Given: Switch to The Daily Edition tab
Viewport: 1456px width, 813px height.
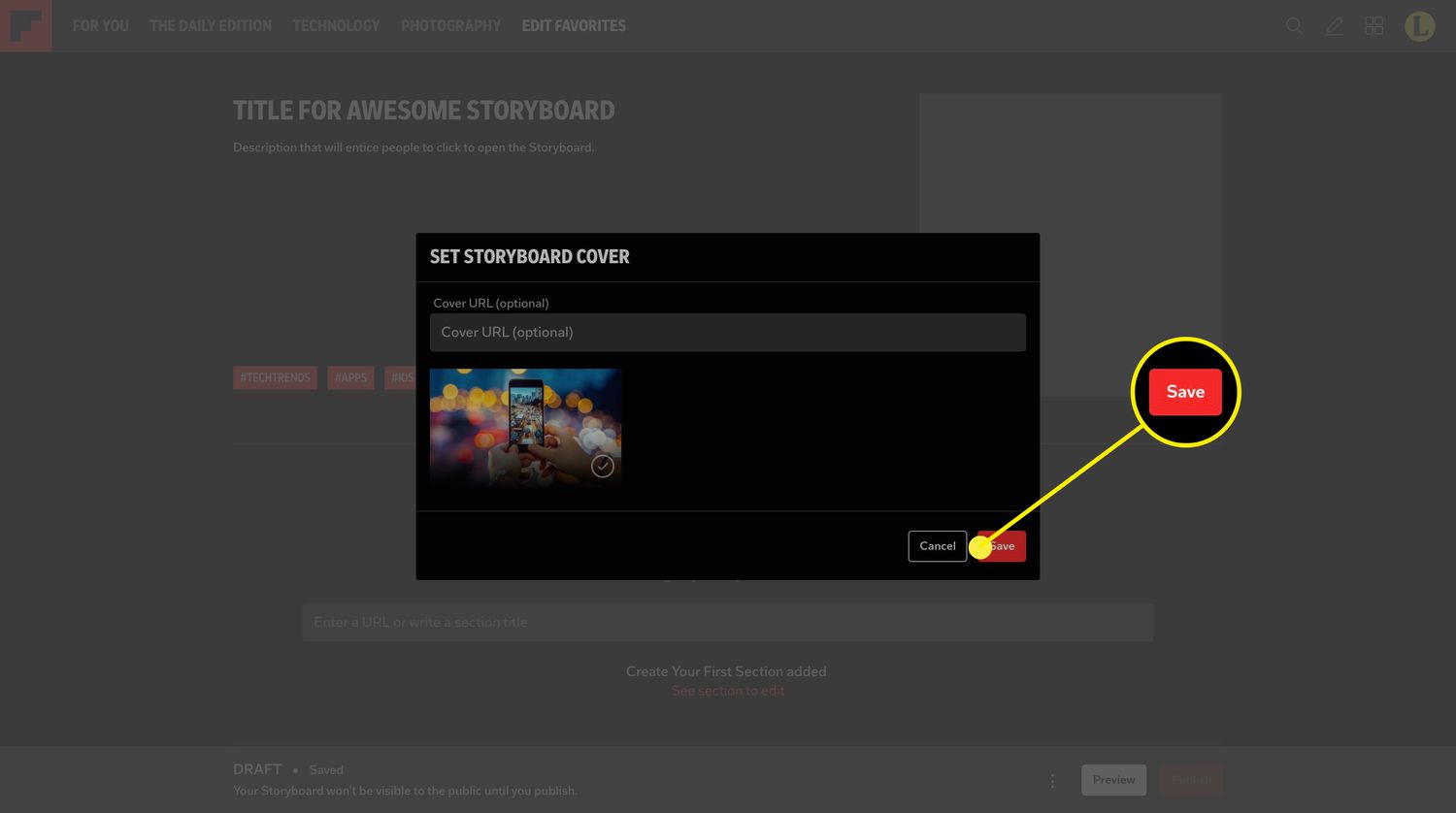Looking at the screenshot, I should click(211, 26).
